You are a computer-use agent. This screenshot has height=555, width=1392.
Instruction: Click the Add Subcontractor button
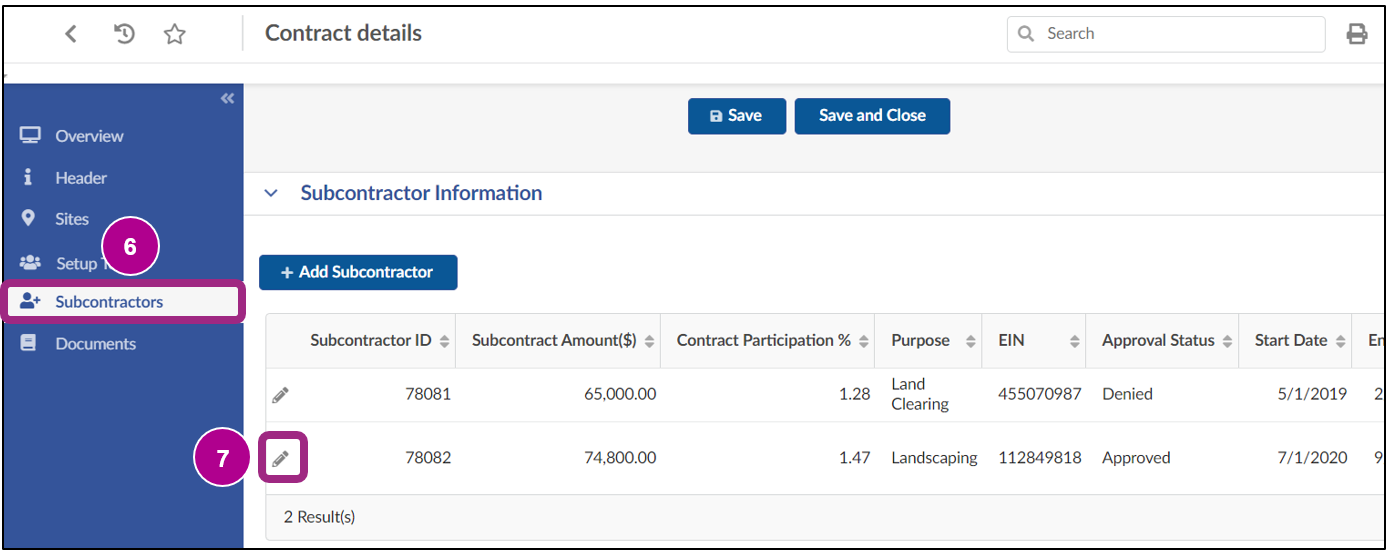[358, 272]
